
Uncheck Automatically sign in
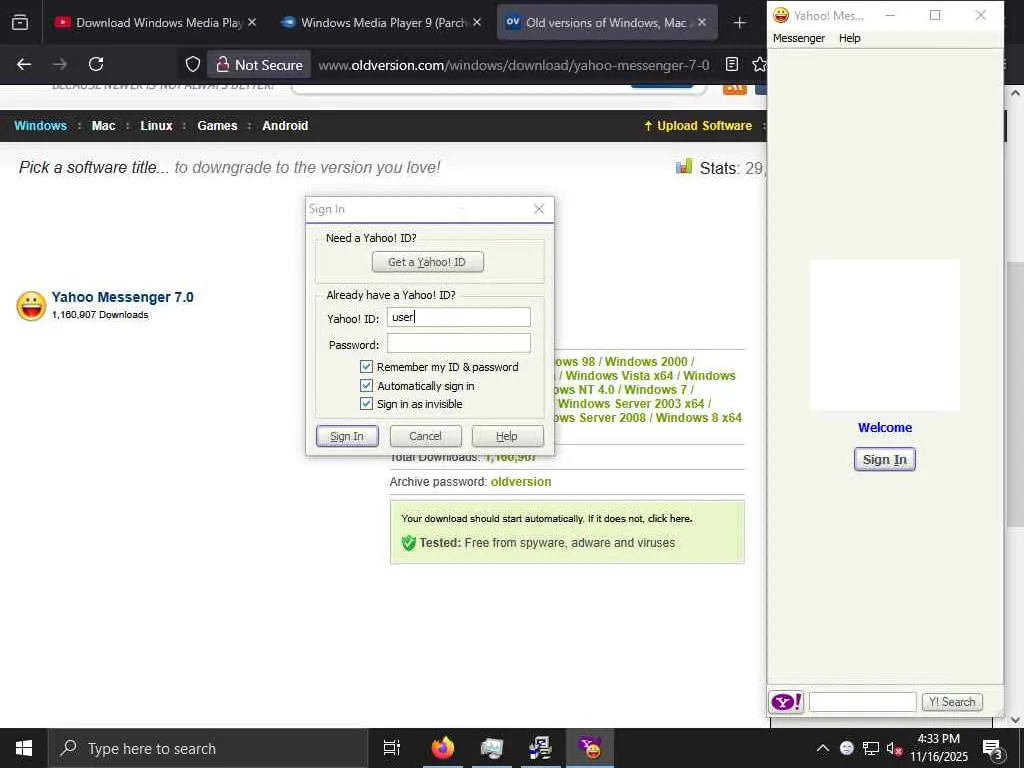[x=366, y=386]
